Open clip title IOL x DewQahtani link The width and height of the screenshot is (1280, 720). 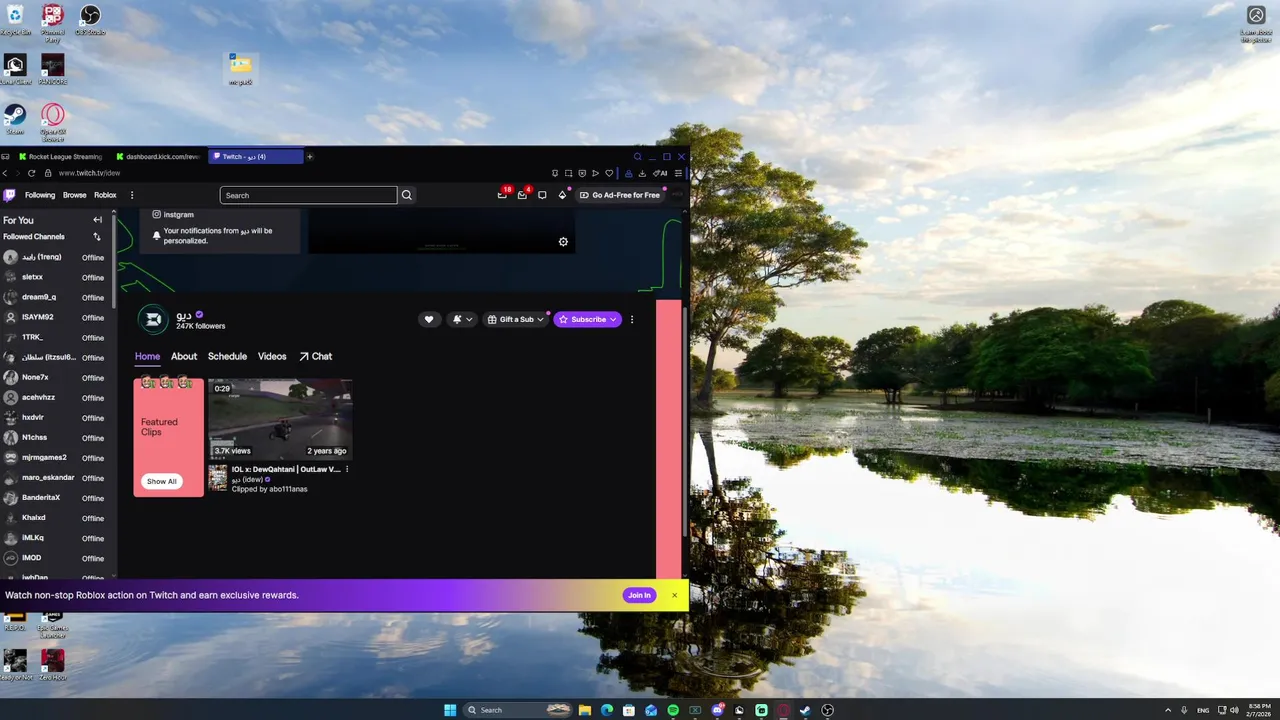coord(286,469)
